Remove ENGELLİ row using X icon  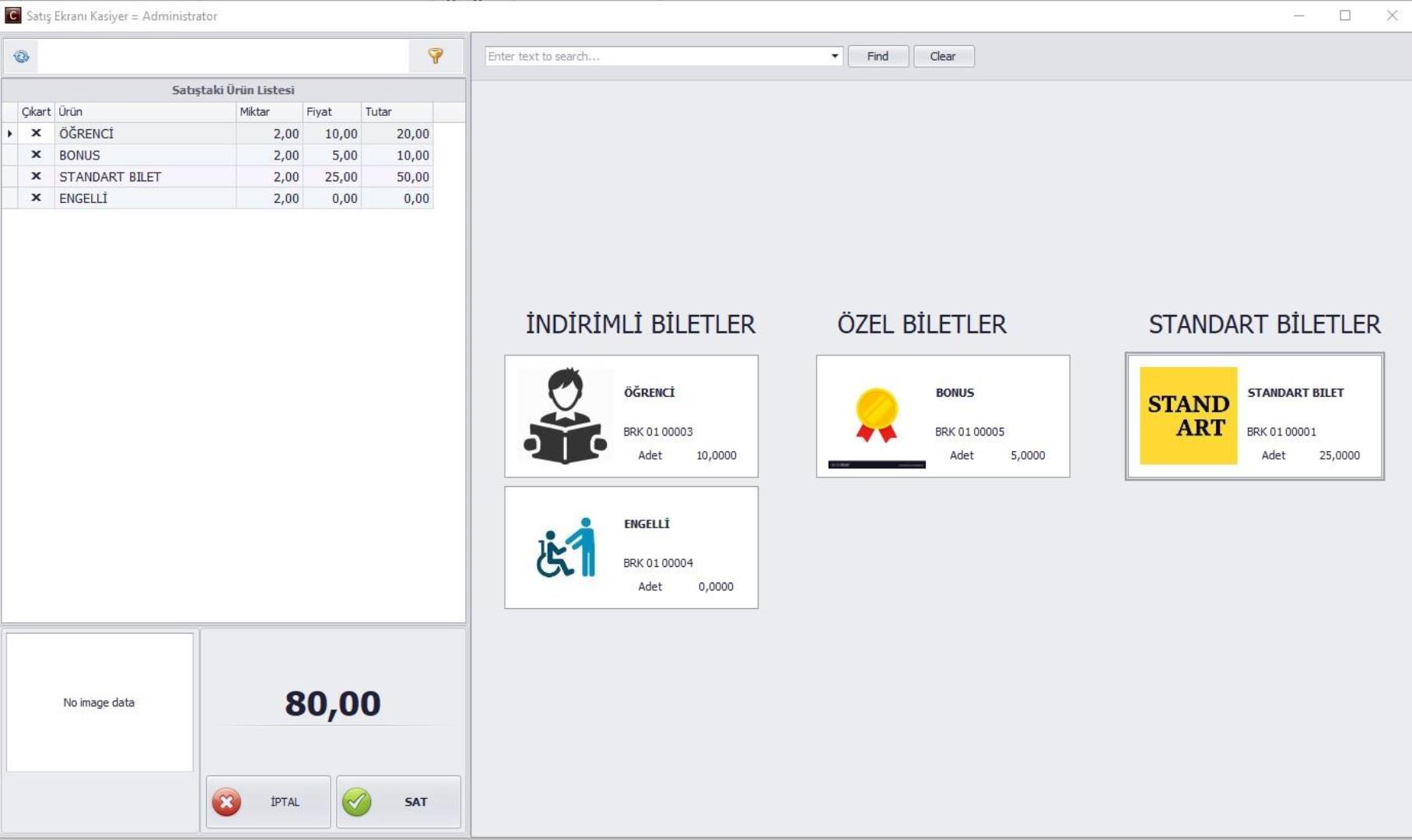[36, 198]
